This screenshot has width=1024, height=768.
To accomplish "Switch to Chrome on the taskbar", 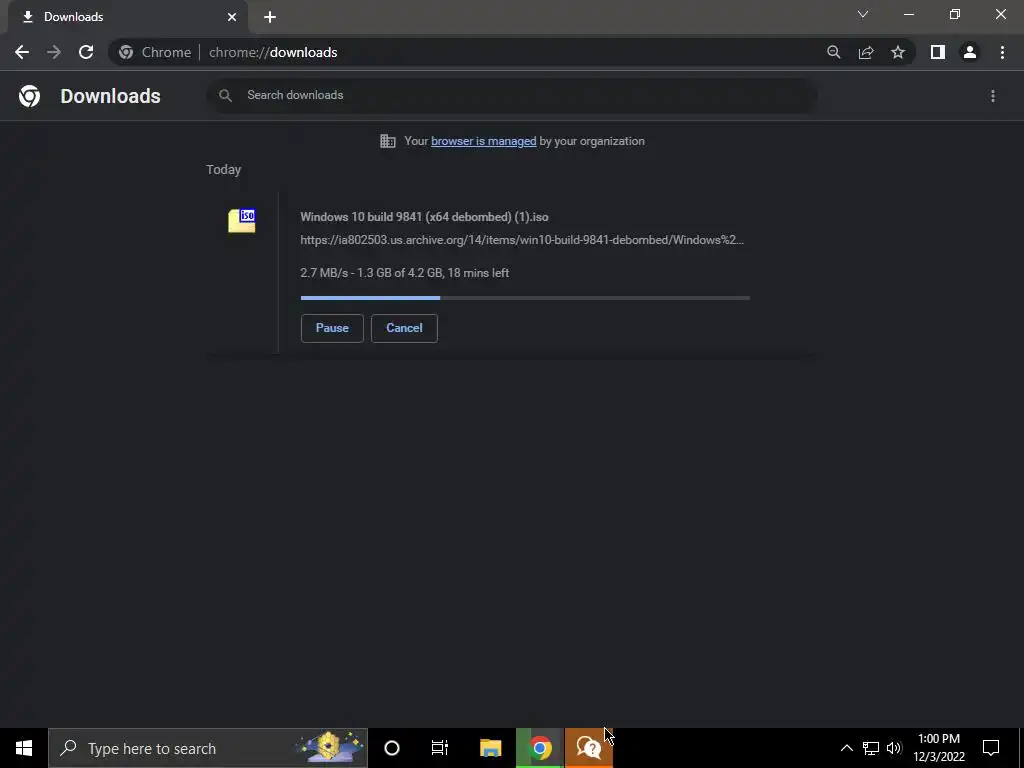I will point(540,748).
